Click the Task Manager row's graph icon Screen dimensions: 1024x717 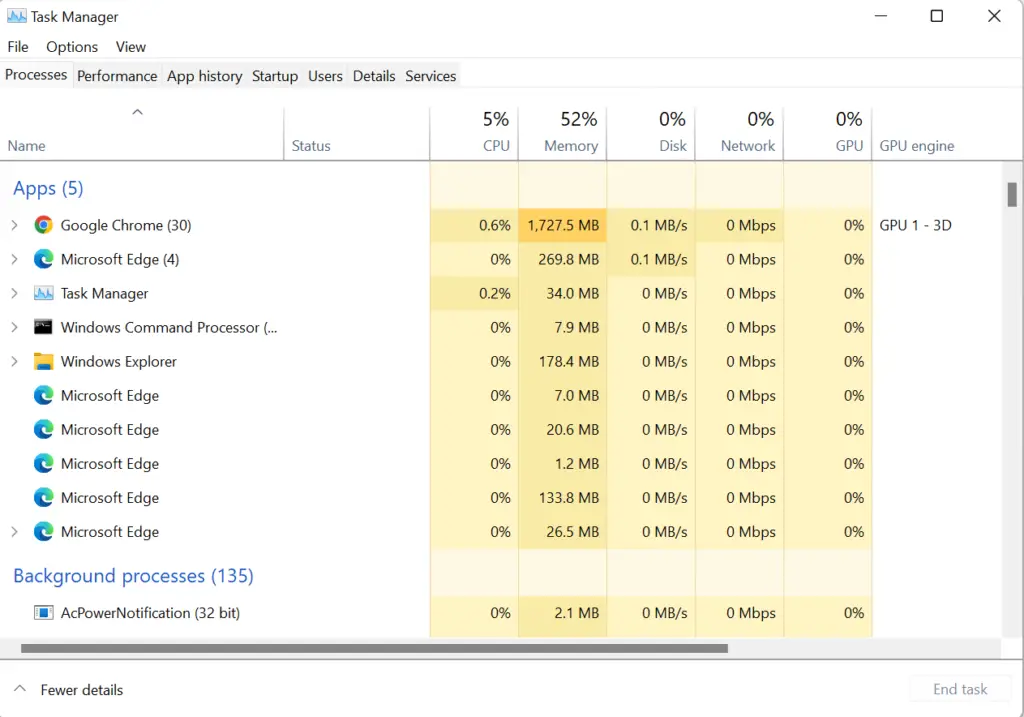[x=43, y=293]
